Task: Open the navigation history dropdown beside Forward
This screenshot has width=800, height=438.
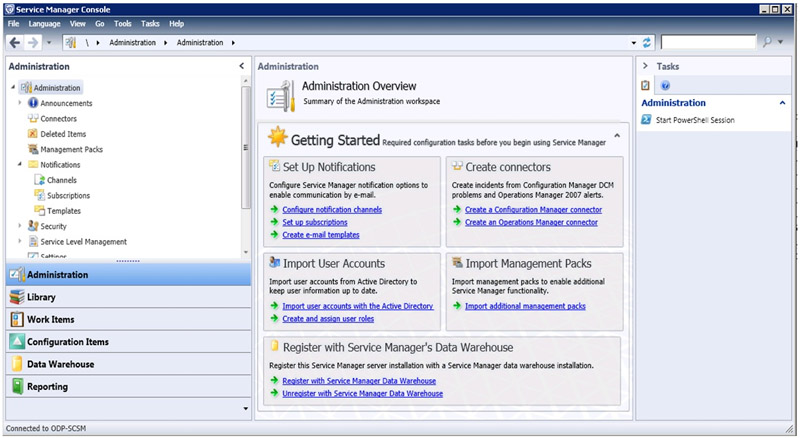Action: click(x=49, y=42)
